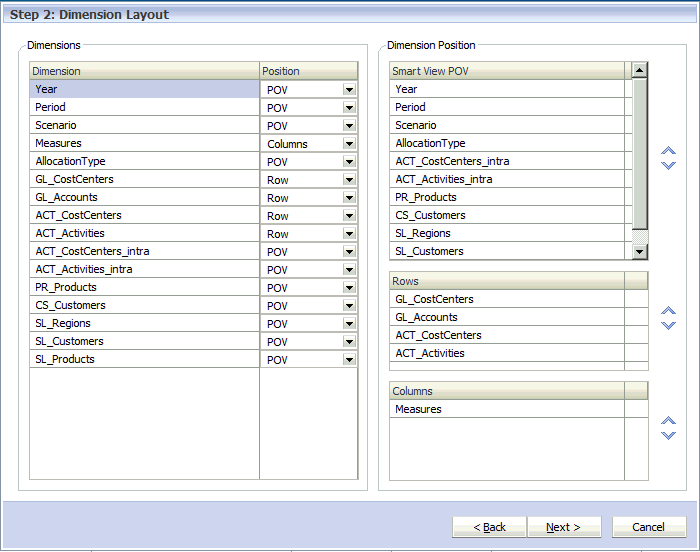Select AllocationType in Smart View POV list
Viewport: 700px width, 552px height.
click(507, 143)
